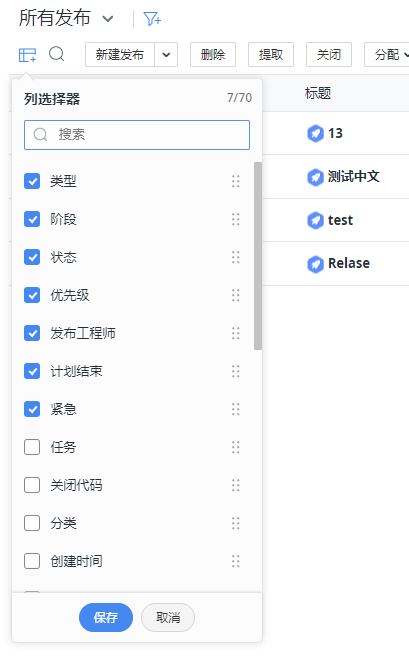
Task: Enable the 任务 column checkbox
Action: coord(32,447)
